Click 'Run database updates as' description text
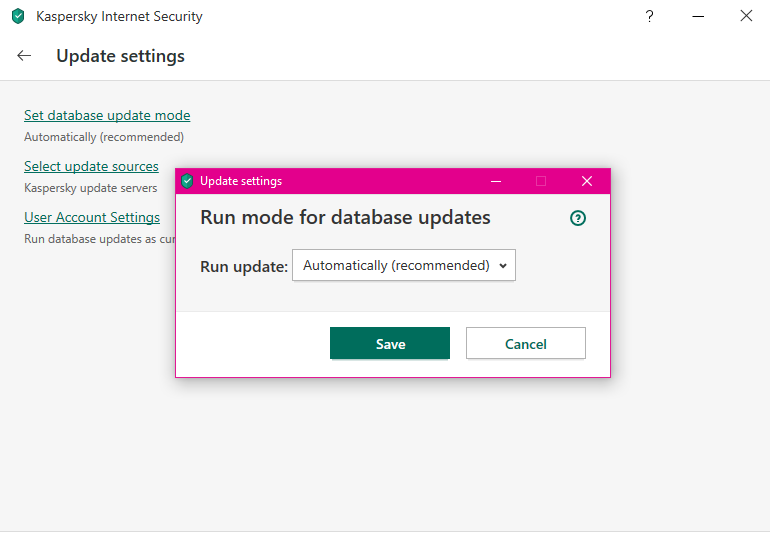The height and width of the screenshot is (534, 770). tap(100, 239)
